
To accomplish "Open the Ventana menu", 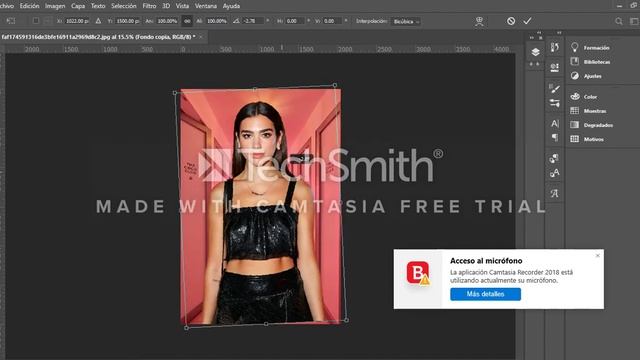I will [206, 6].
